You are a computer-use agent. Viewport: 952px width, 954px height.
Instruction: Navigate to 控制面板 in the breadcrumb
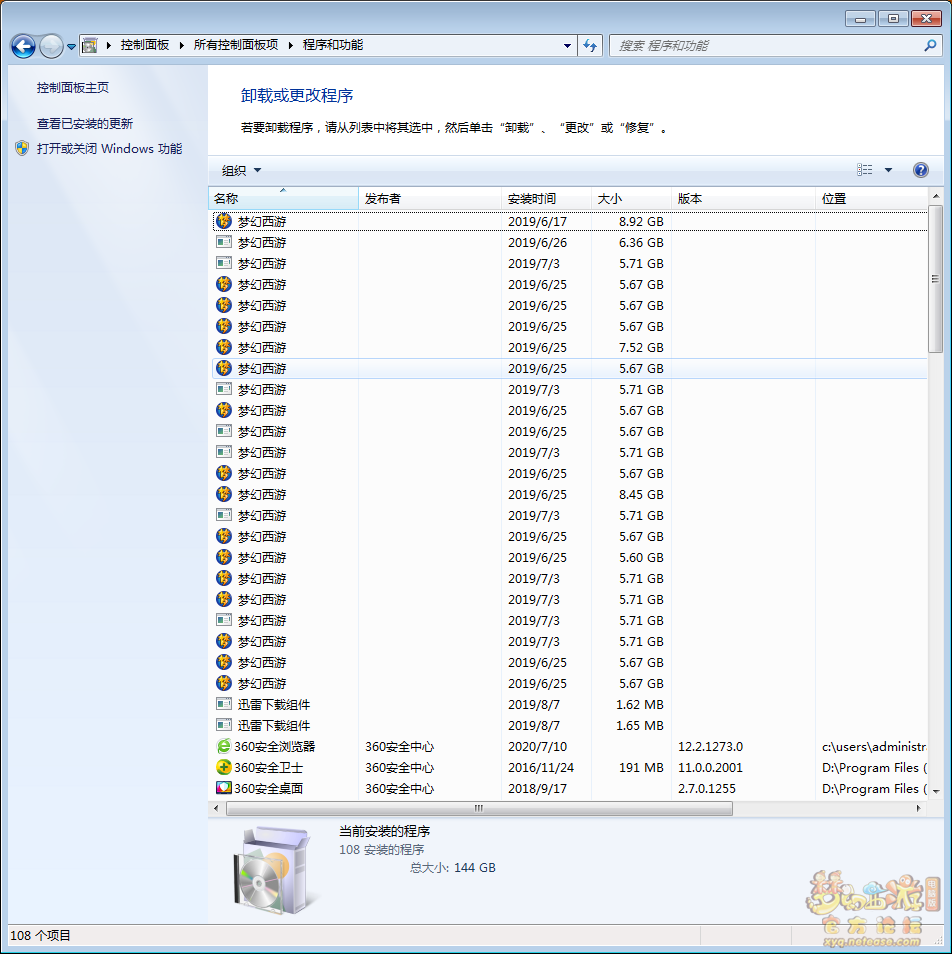click(x=145, y=45)
